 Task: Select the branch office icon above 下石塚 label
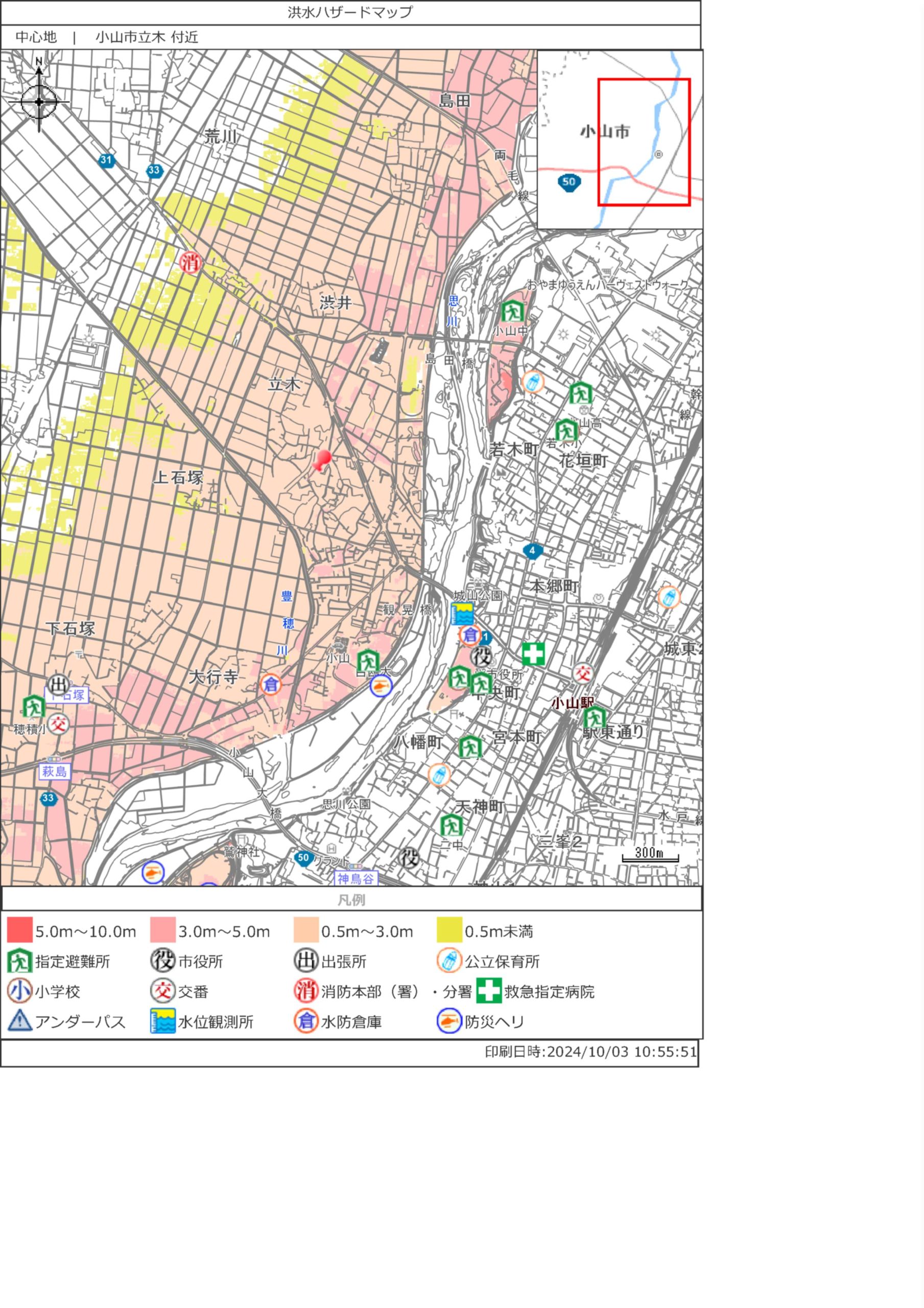pos(58,685)
